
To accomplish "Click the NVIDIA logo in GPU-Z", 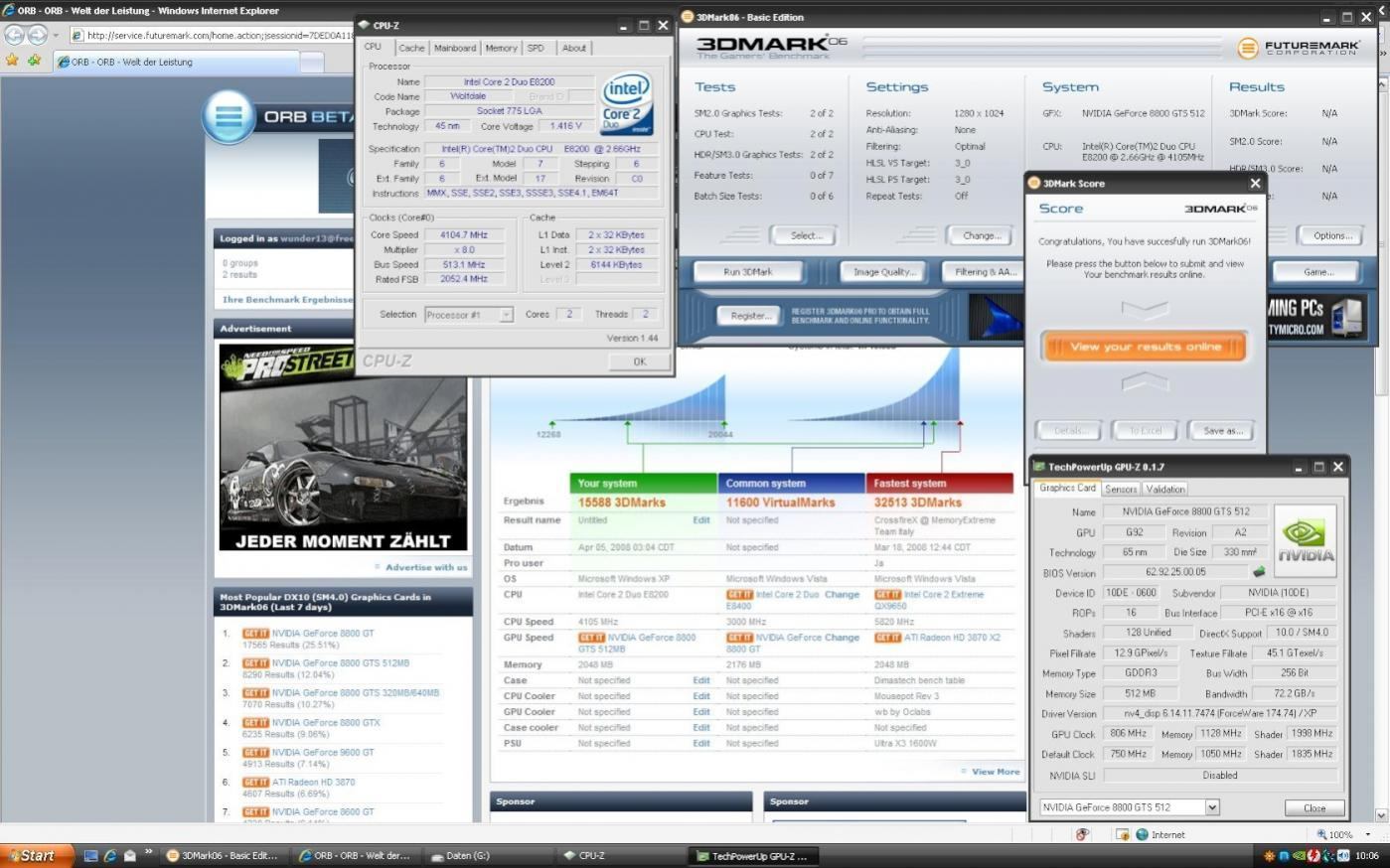I will [x=1305, y=541].
